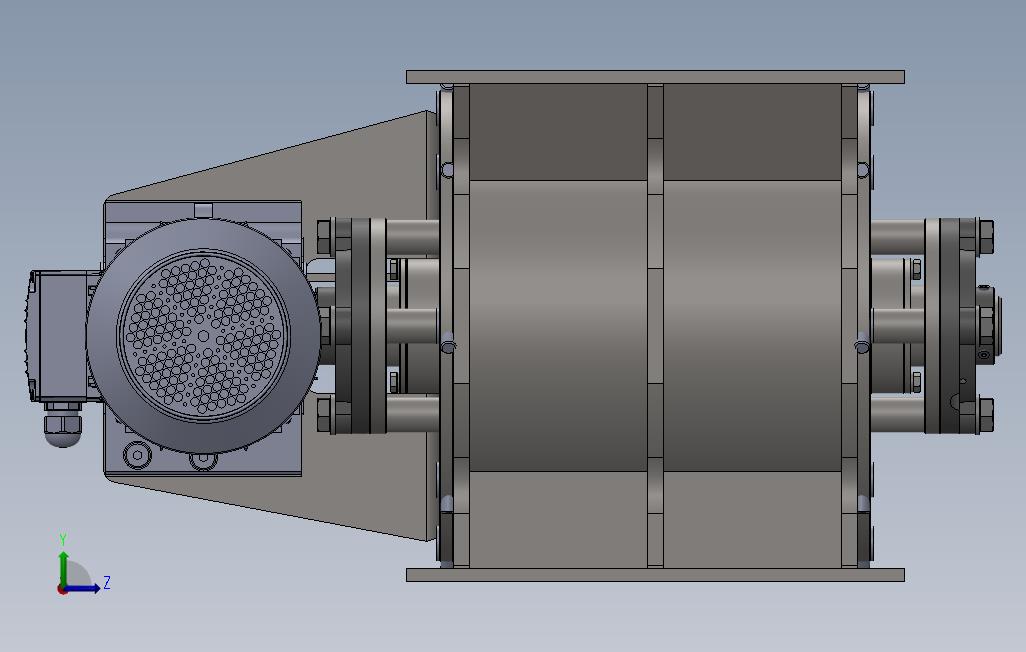
Task: Select the round plug on gearbox housing bottom
Action: point(137,454)
